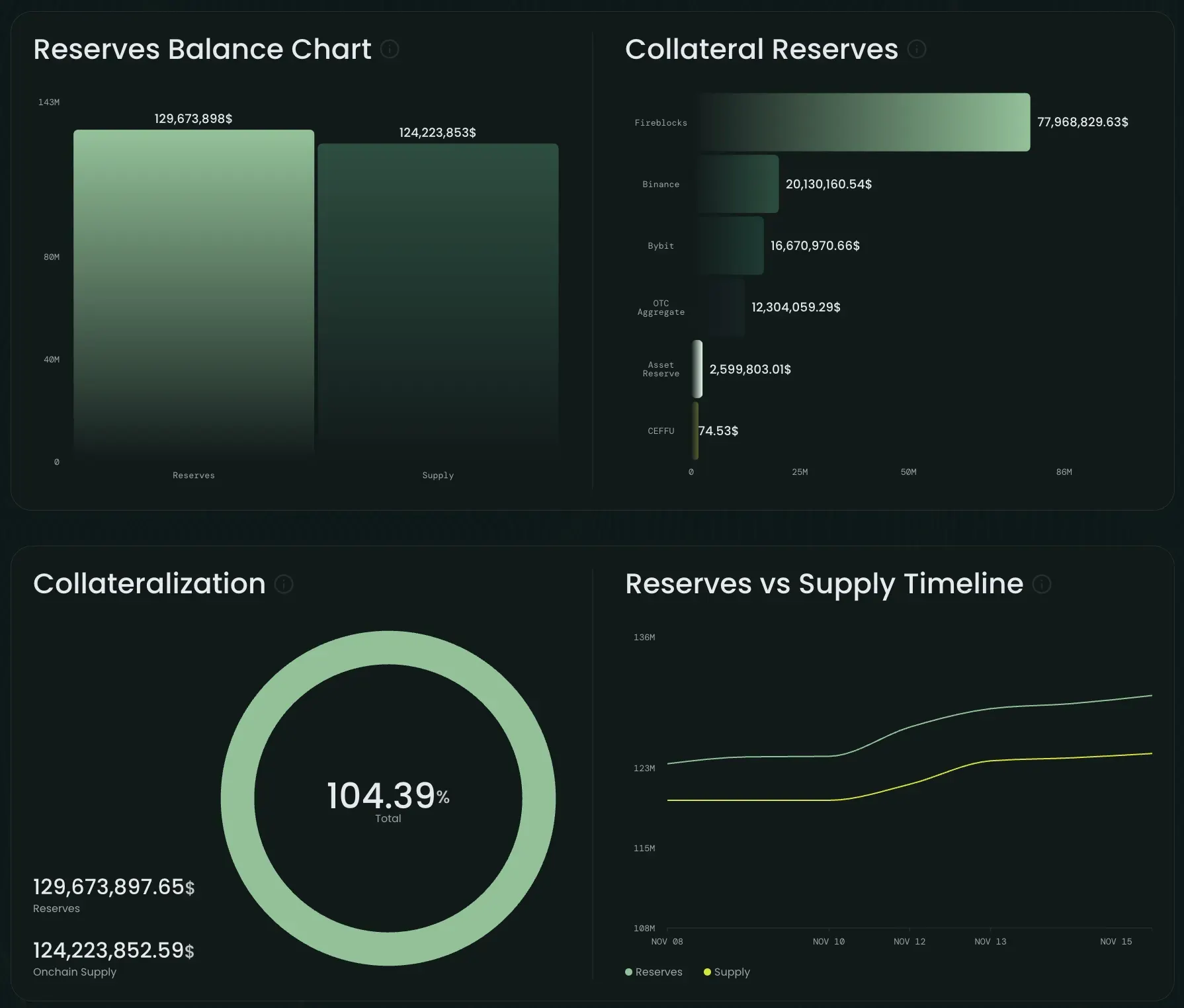Image resolution: width=1184 pixels, height=1008 pixels.
Task: Select the OTC Aggregate collateral bar
Action: pos(725,308)
